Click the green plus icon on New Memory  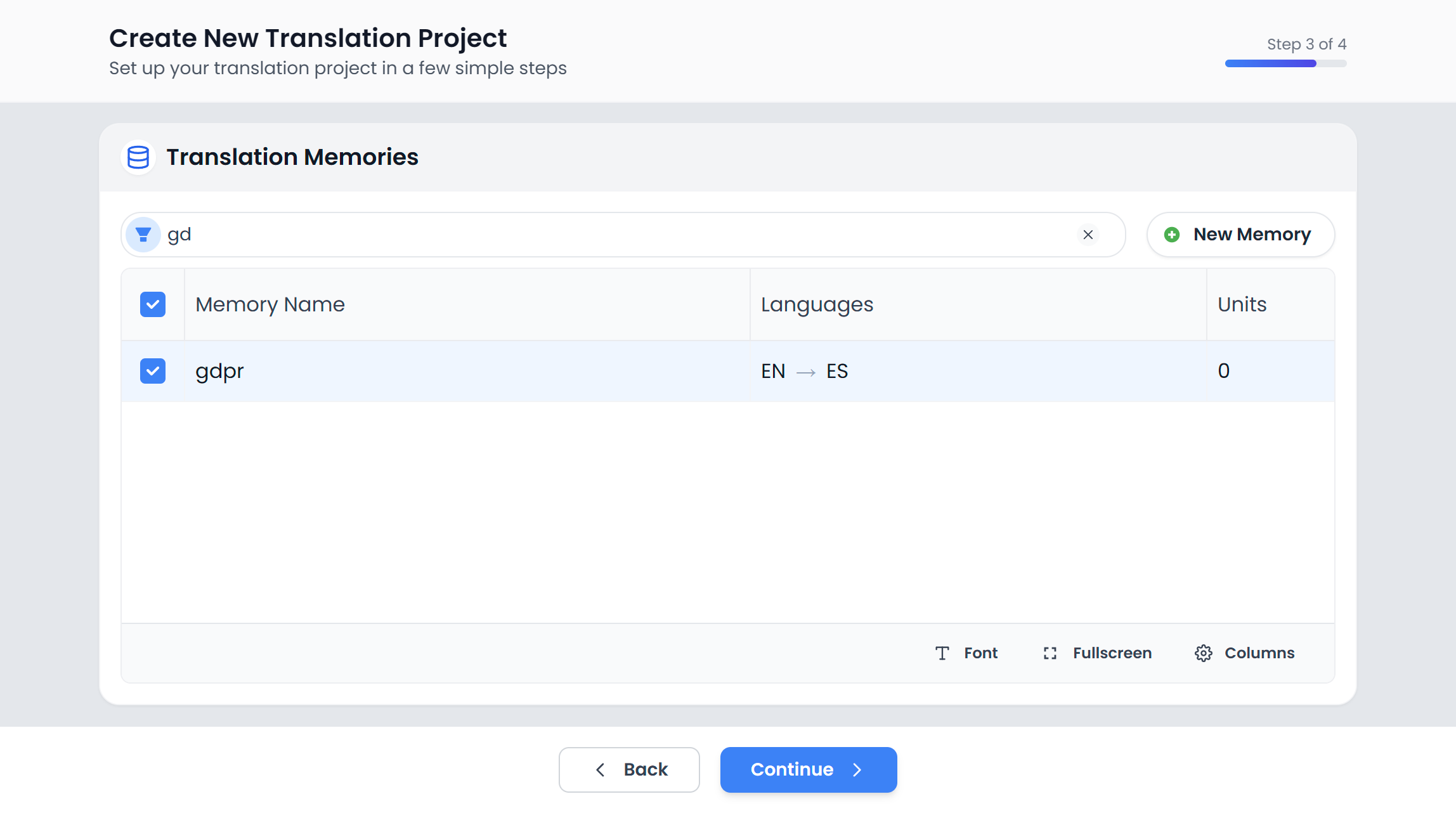coord(1172,234)
